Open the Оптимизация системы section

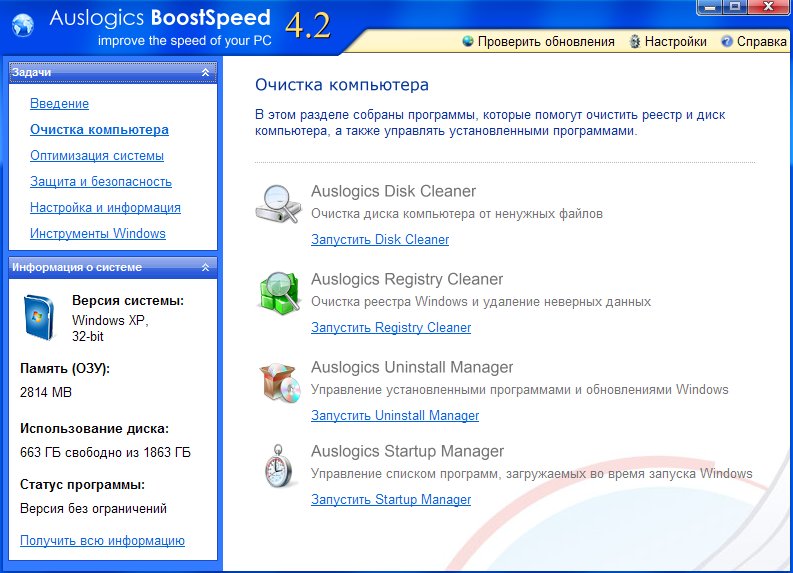click(x=97, y=155)
